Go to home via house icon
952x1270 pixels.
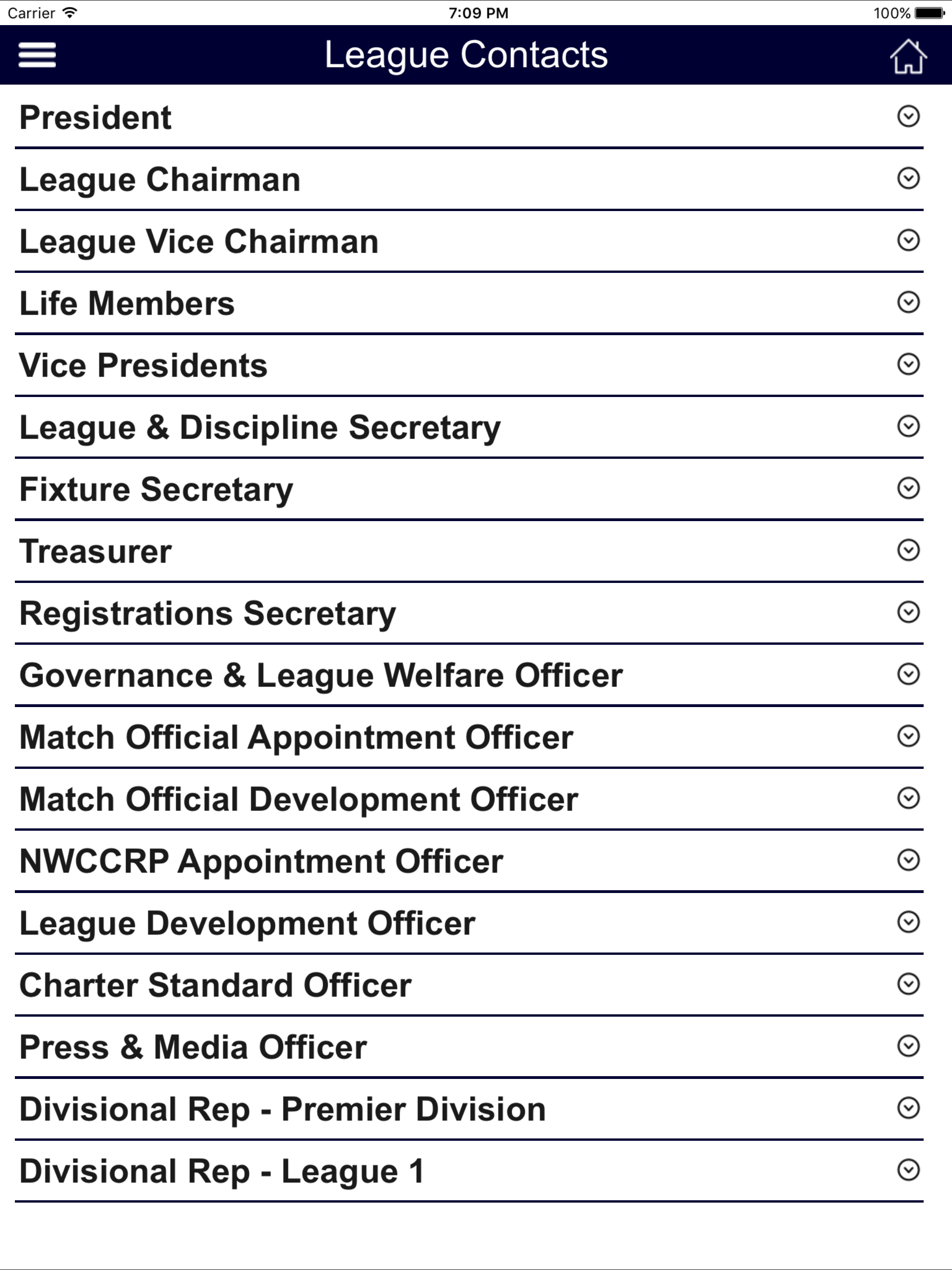(908, 56)
